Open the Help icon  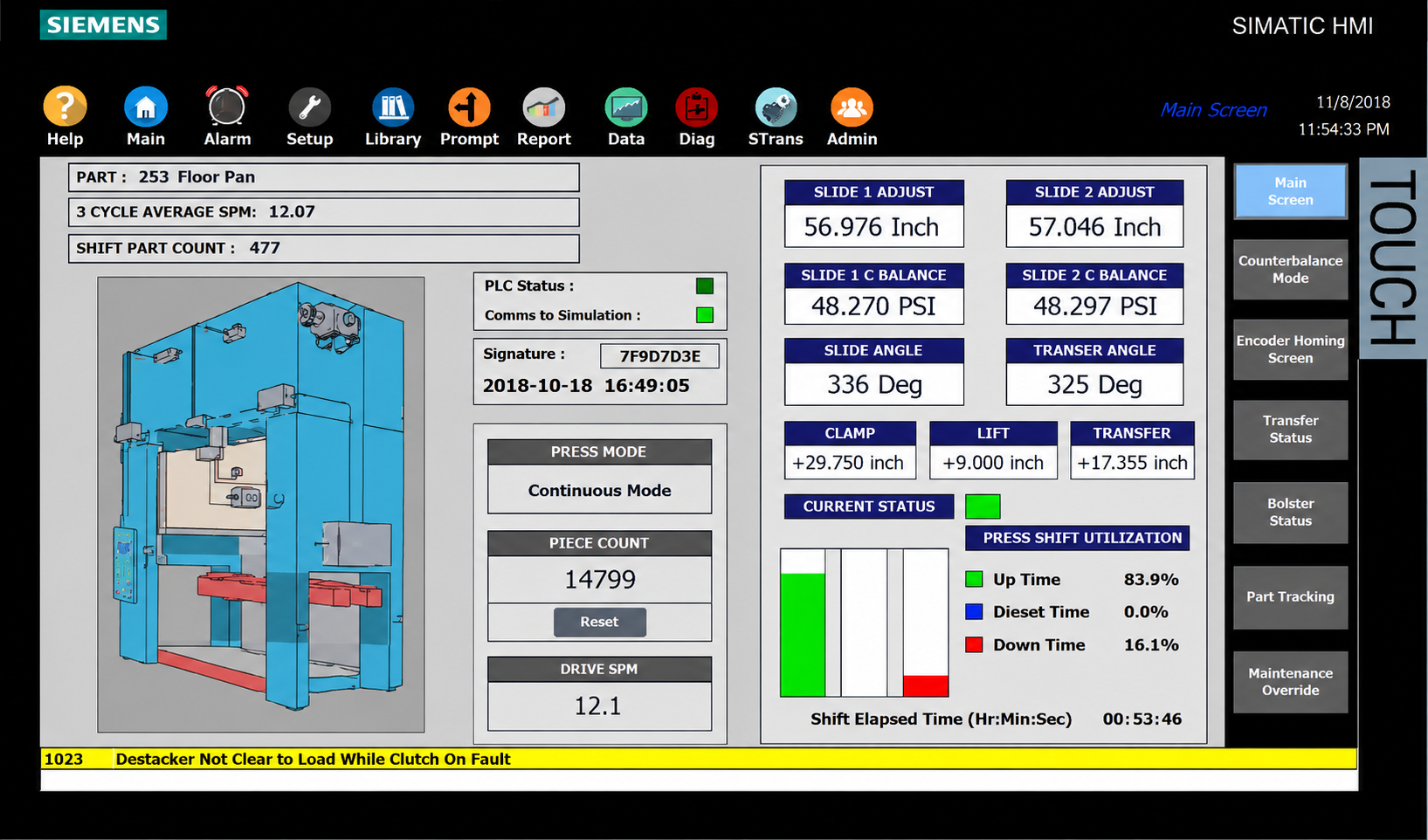point(66,107)
